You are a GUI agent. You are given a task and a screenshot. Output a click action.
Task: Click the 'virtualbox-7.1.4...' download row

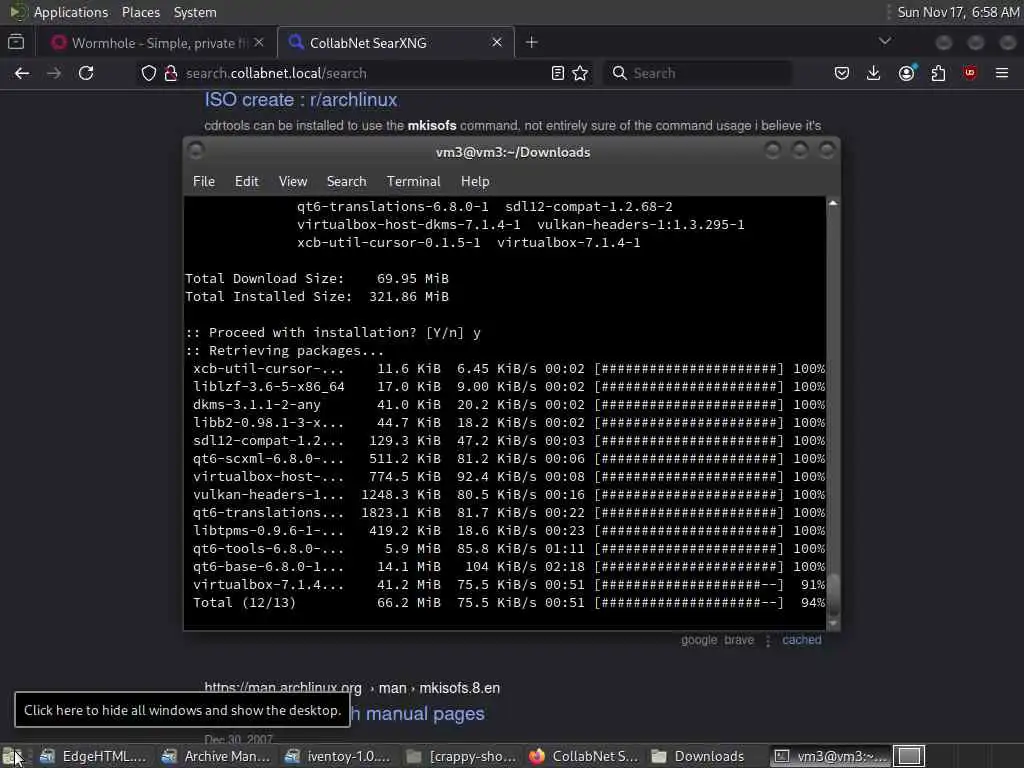(x=509, y=585)
